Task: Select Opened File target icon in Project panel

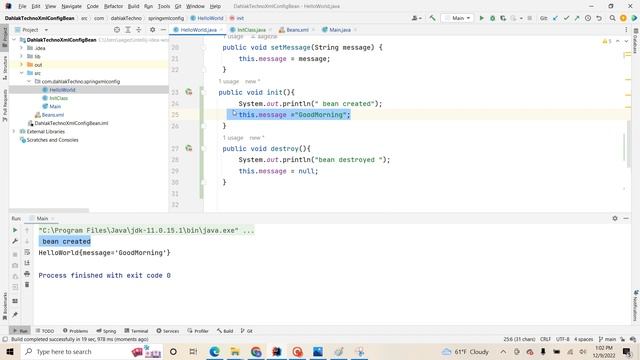Action: (x=117, y=30)
